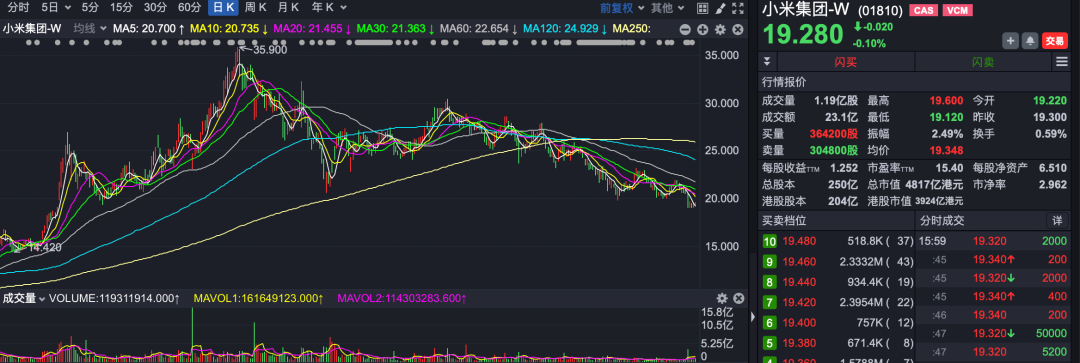Open the hamburger menu beside 闪卖
The height and width of the screenshot is (363, 1080).
[x=1061, y=62]
